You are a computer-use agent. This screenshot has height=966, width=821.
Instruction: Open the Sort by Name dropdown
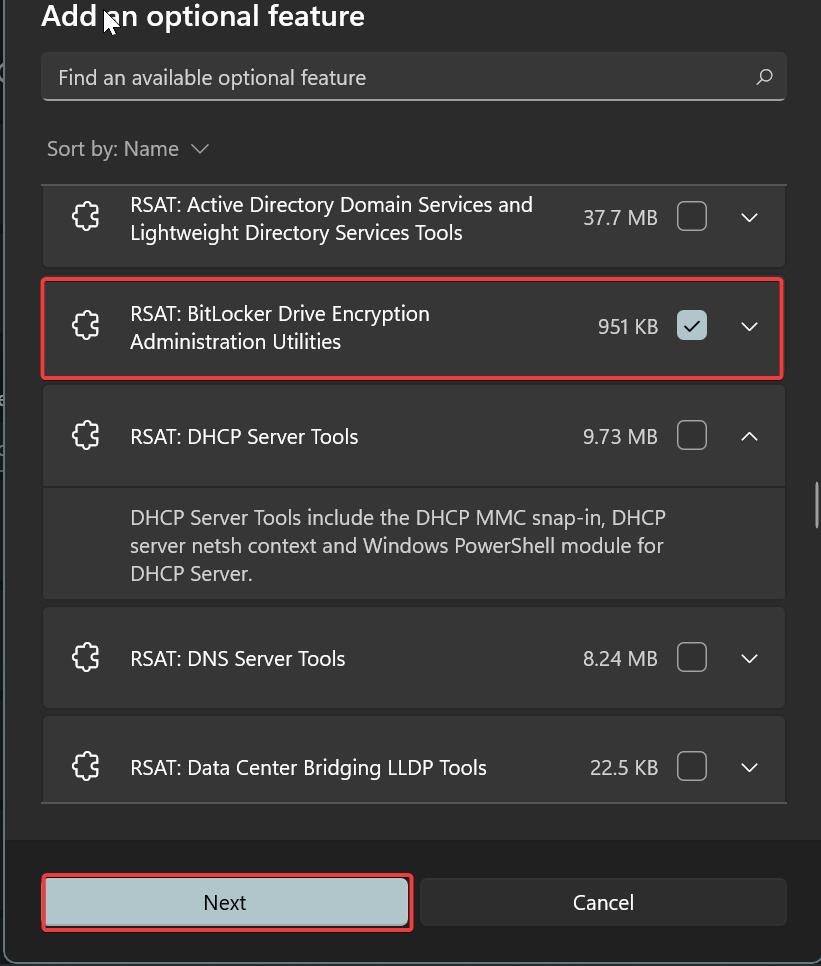point(128,148)
